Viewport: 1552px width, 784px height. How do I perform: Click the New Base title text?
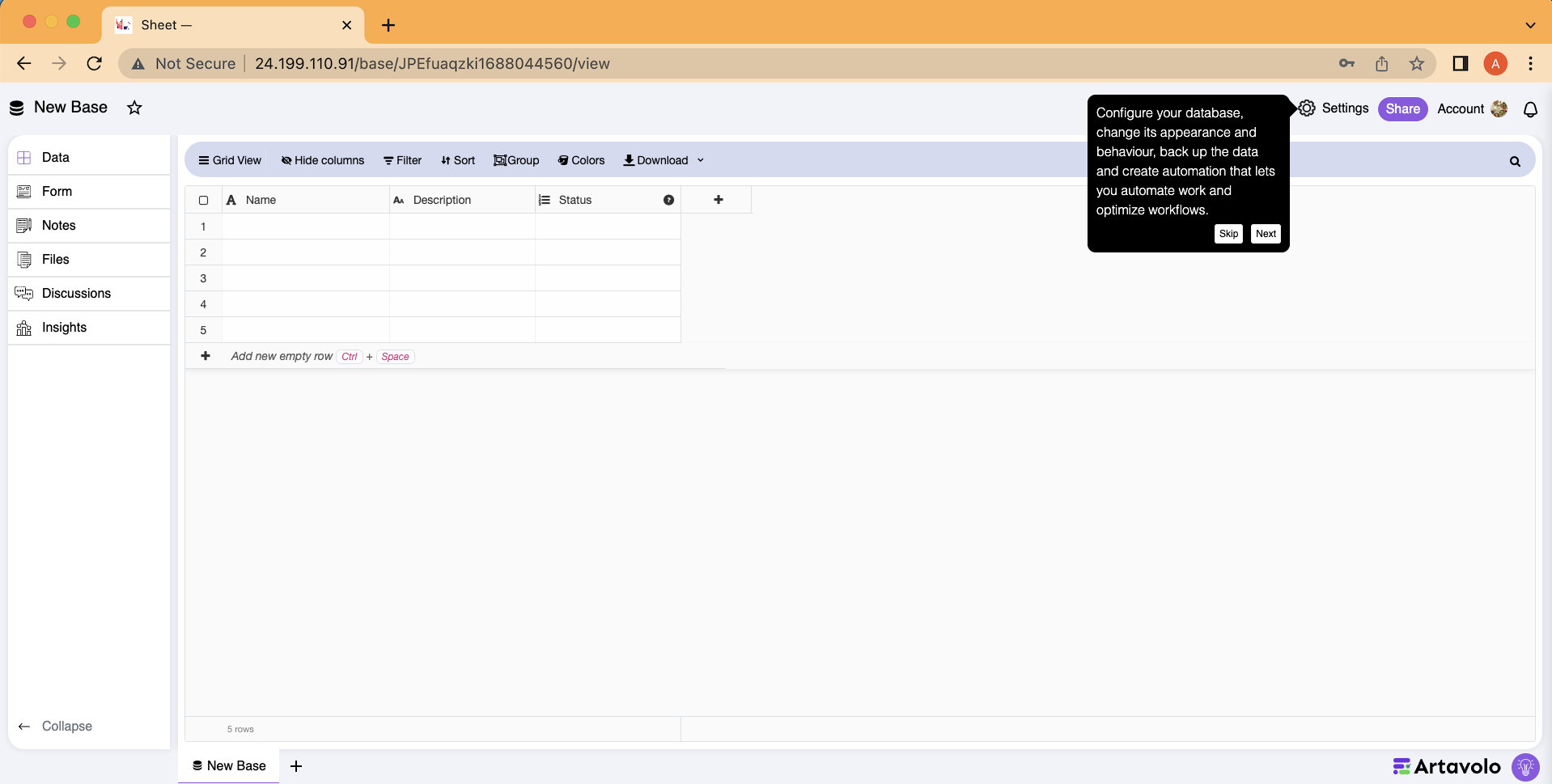(70, 108)
